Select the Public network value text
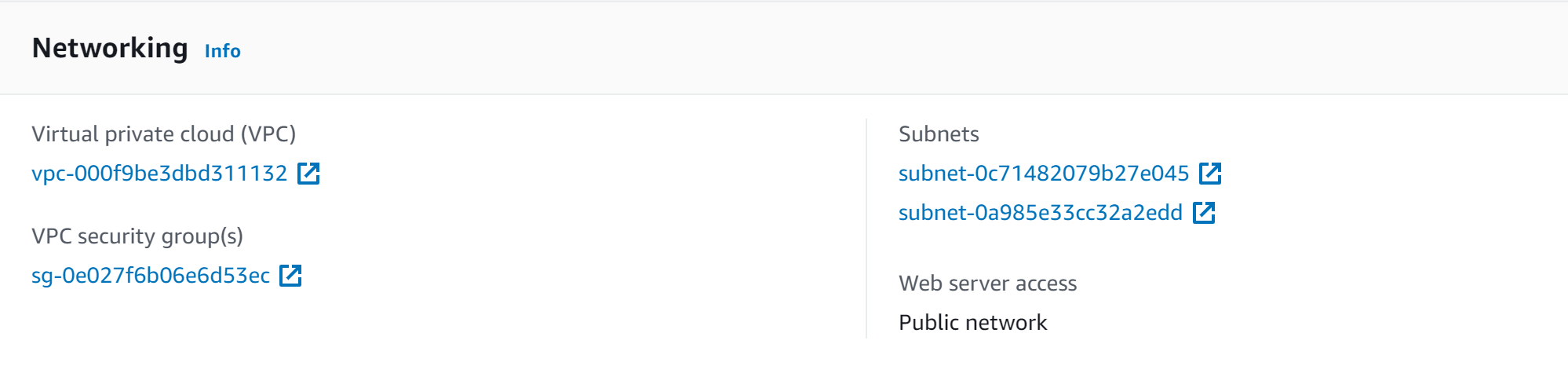1568x366 pixels. [972, 323]
